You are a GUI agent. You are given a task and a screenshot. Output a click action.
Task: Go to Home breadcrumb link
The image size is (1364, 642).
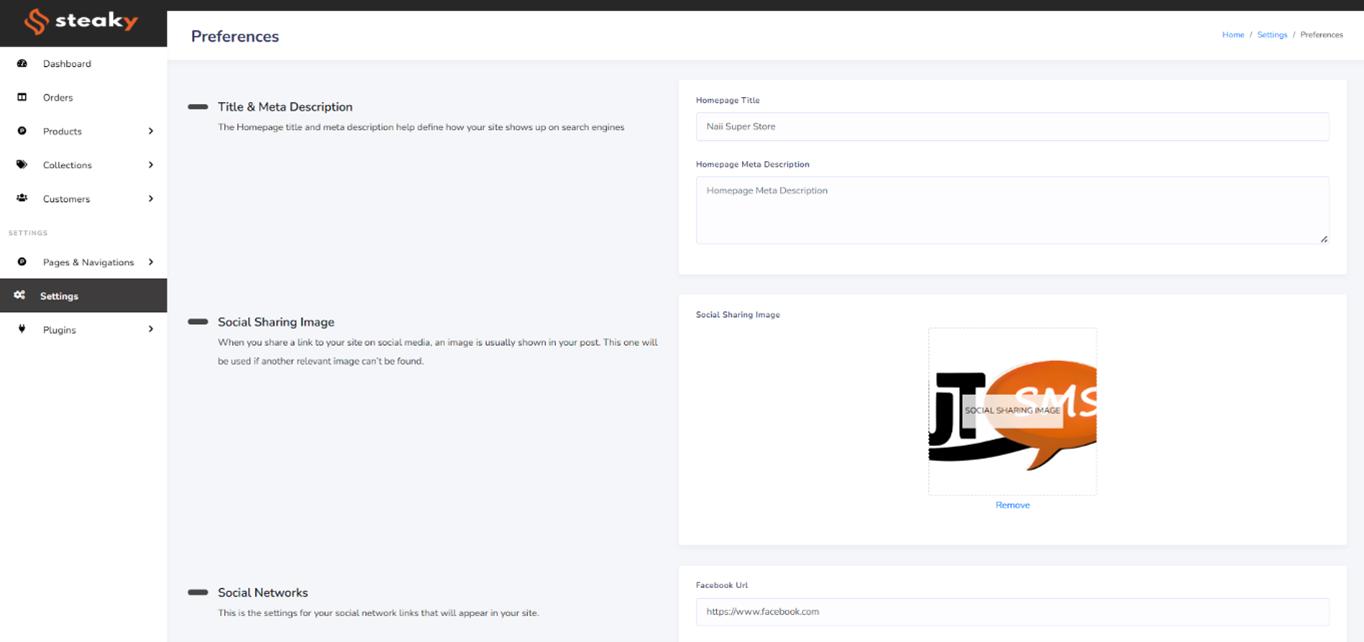1233,35
